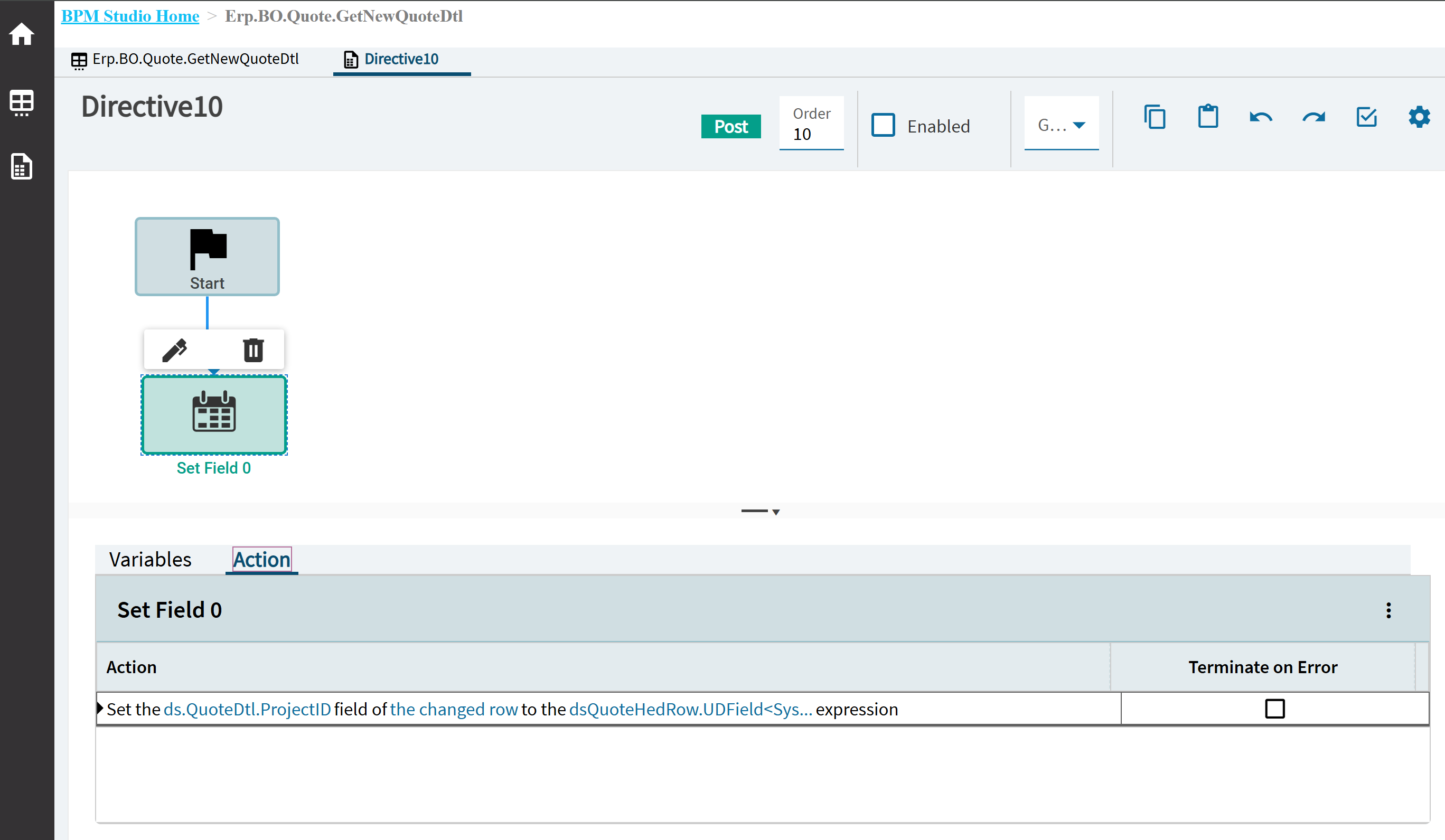Screen dimensions: 1445x840
Task: Validate directive with the checkmark icon
Action: click(x=1366, y=117)
